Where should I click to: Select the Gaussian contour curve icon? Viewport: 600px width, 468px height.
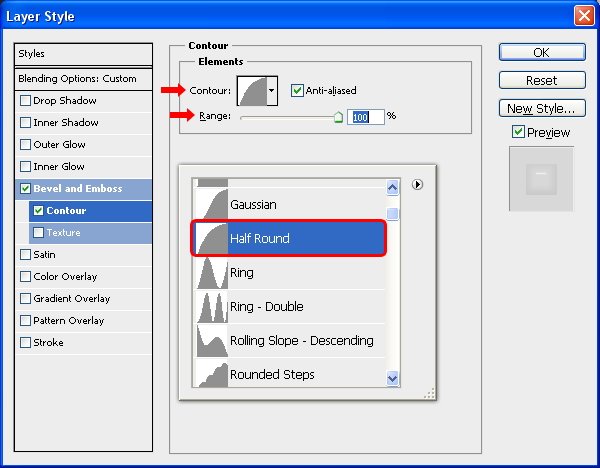click(x=211, y=204)
